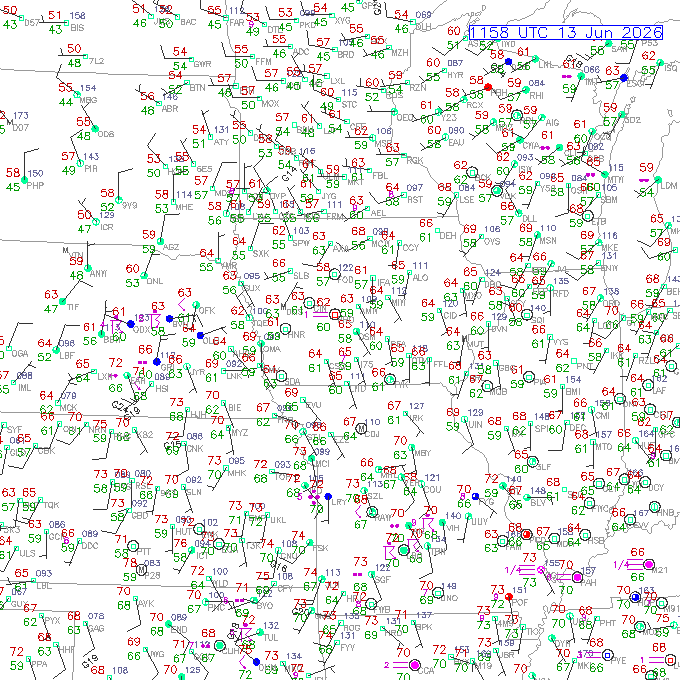Click the POF station label
This screenshot has height=680, width=680.
520,602
